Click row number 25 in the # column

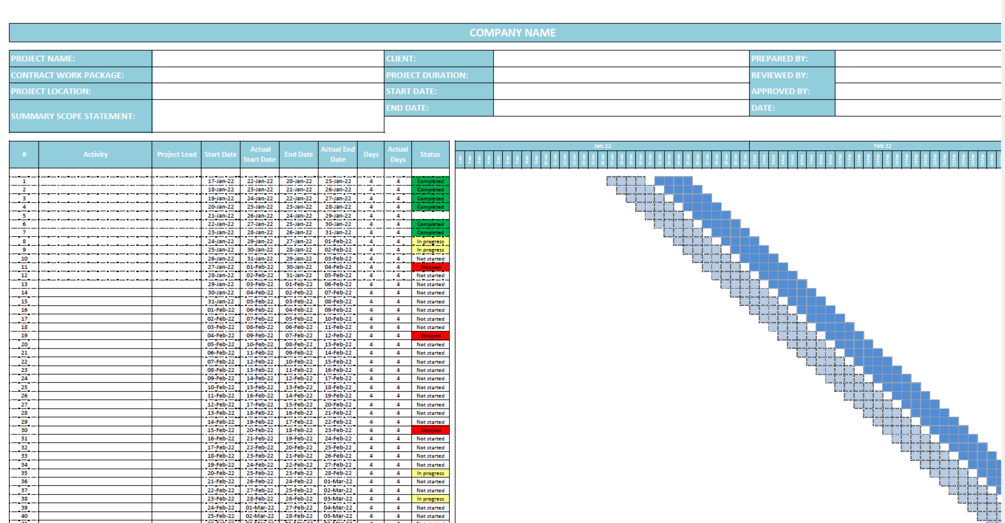click(24, 387)
